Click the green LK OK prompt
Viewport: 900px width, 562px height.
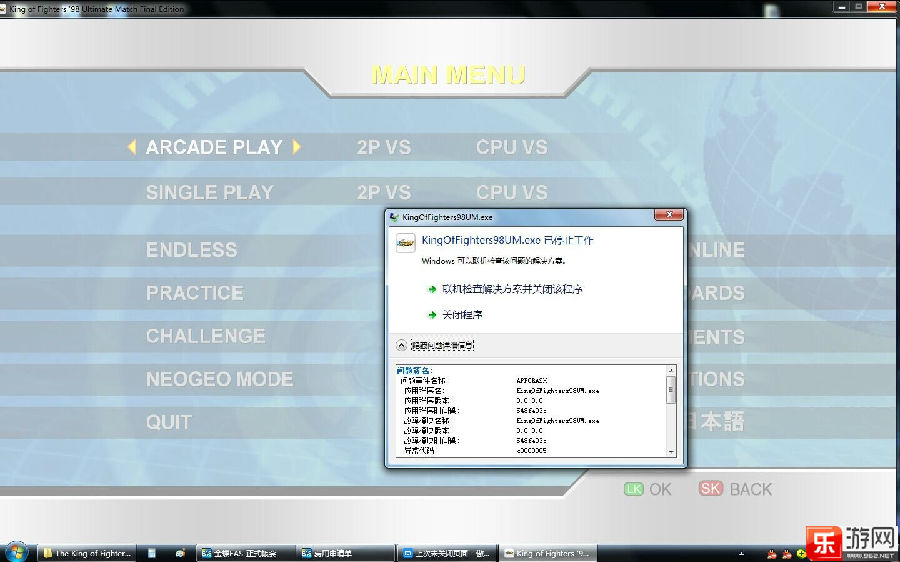coord(647,489)
